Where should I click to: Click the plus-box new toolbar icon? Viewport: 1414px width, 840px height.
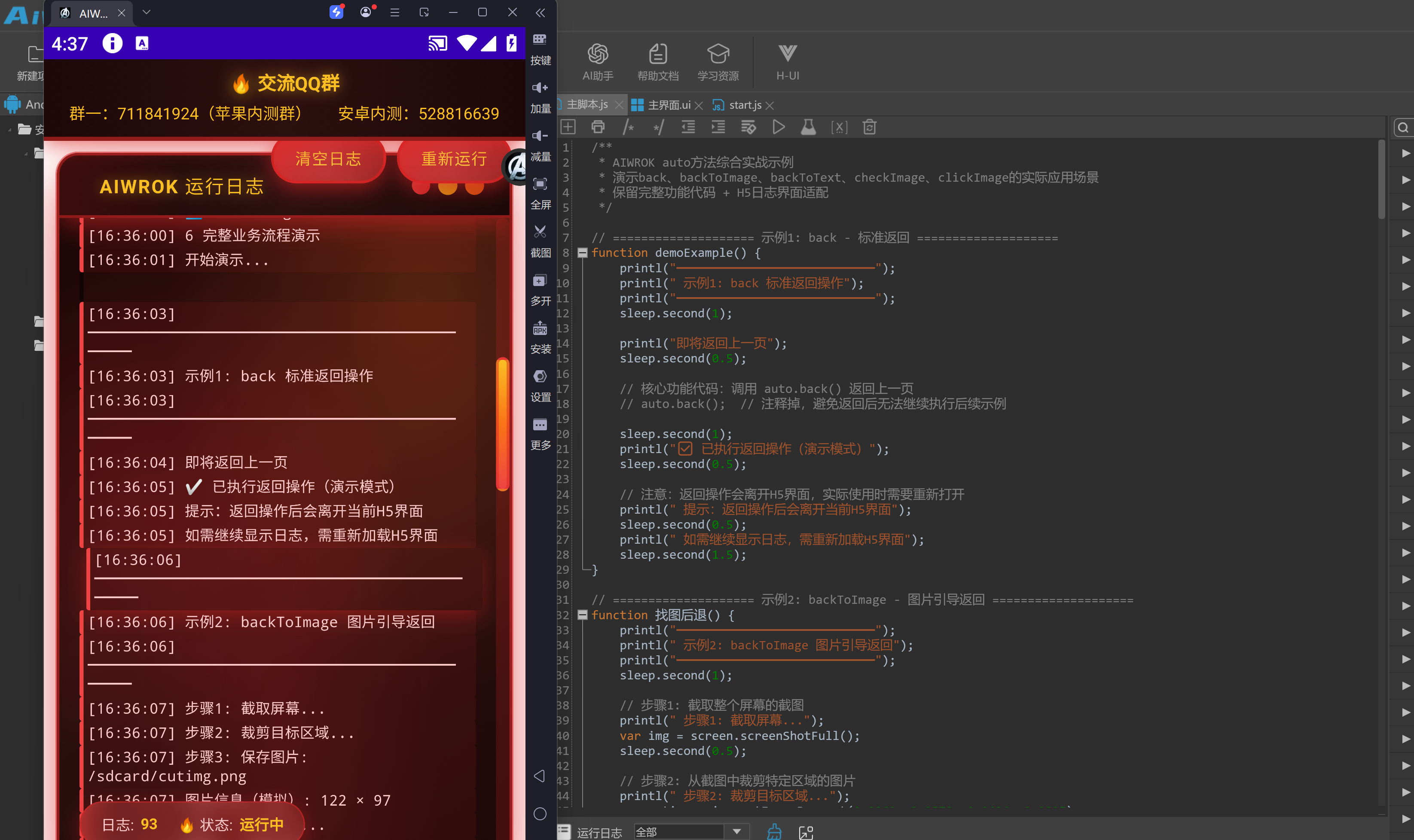[568, 127]
